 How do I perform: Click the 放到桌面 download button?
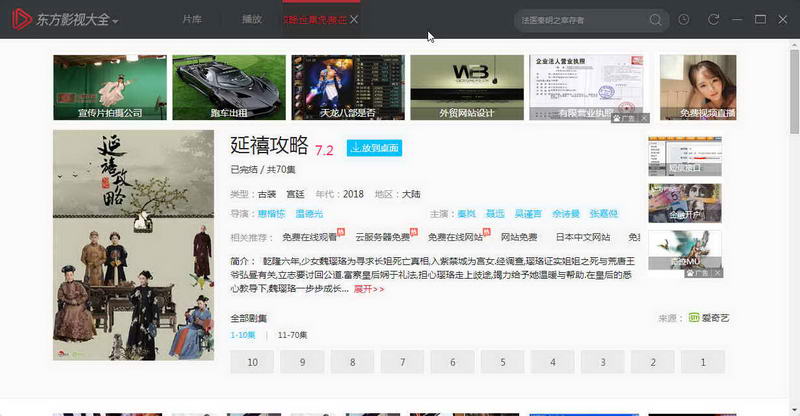(374, 148)
